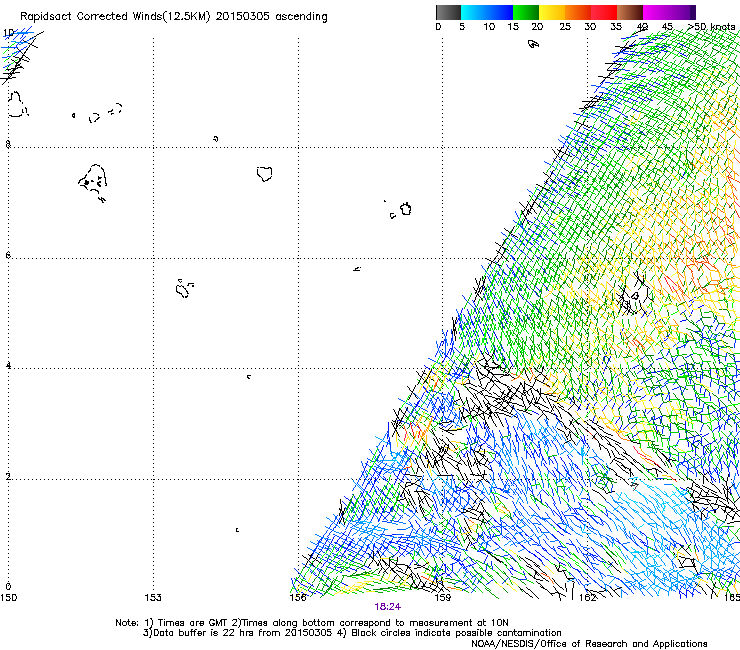740x650 pixels.
Task: Click the yellow 20-25 knots legend color
Action: pos(552,12)
